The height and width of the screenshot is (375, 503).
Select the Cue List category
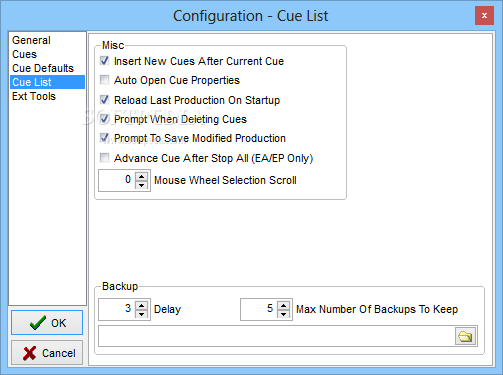coord(47,82)
